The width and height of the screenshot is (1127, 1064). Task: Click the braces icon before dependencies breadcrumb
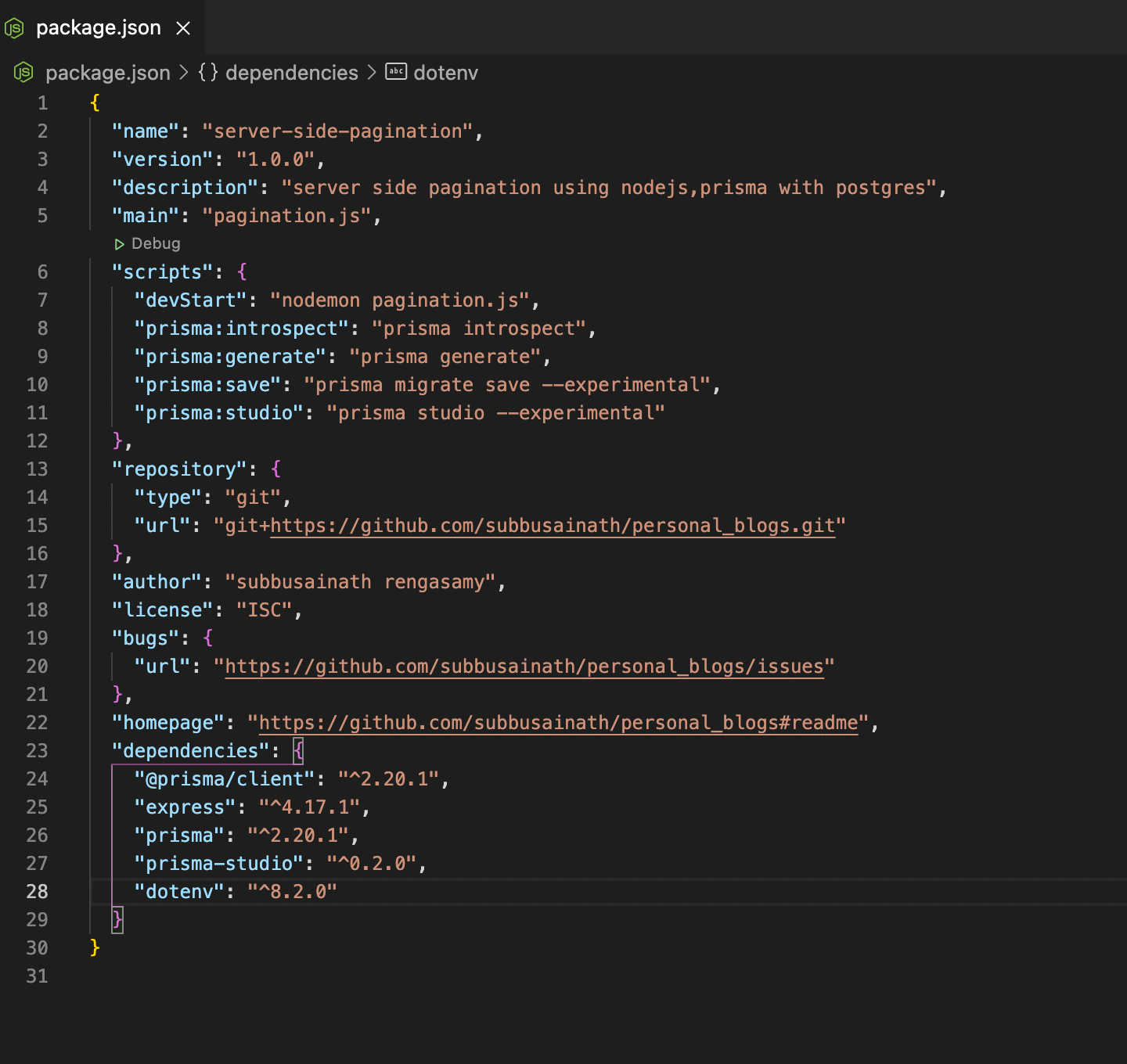click(208, 72)
